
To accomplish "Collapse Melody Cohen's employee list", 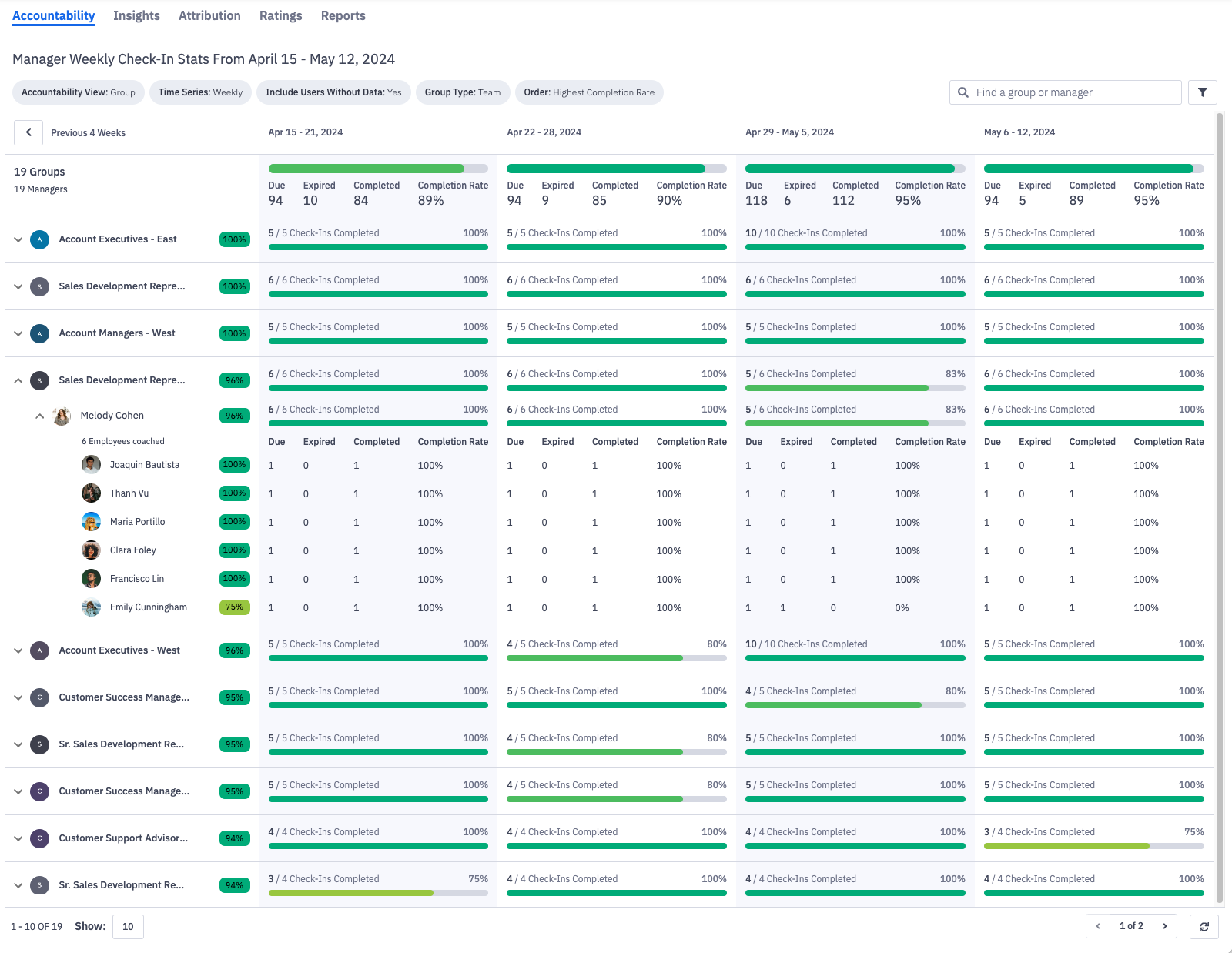I will coord(39,416).
